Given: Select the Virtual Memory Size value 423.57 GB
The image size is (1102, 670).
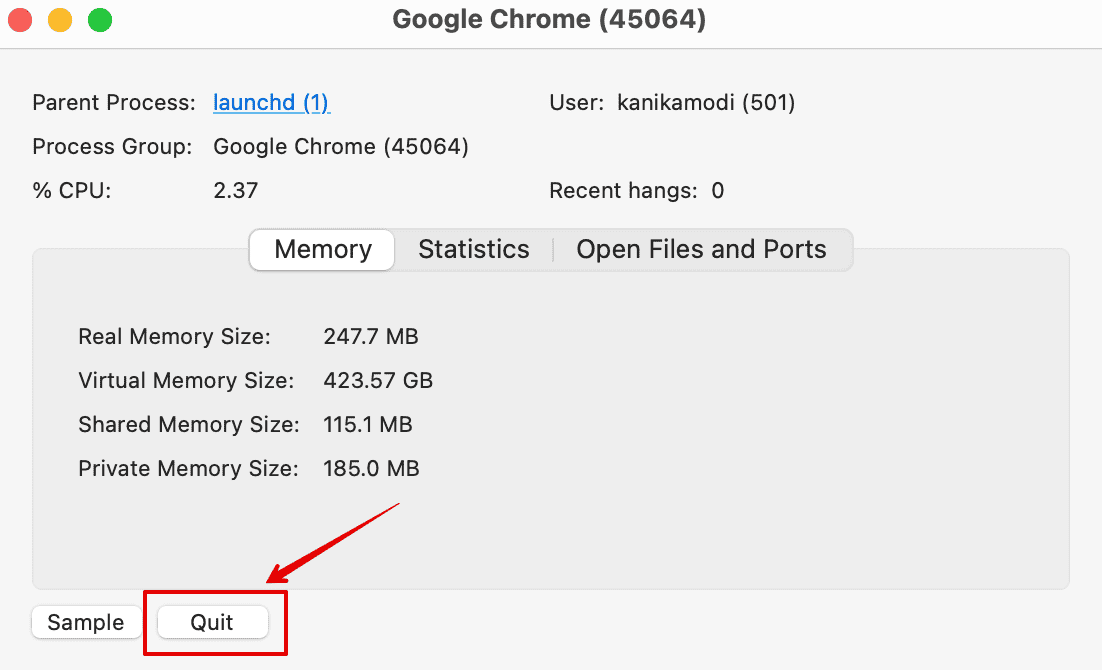Looking at the screenshot, I should tap(378, 381).
